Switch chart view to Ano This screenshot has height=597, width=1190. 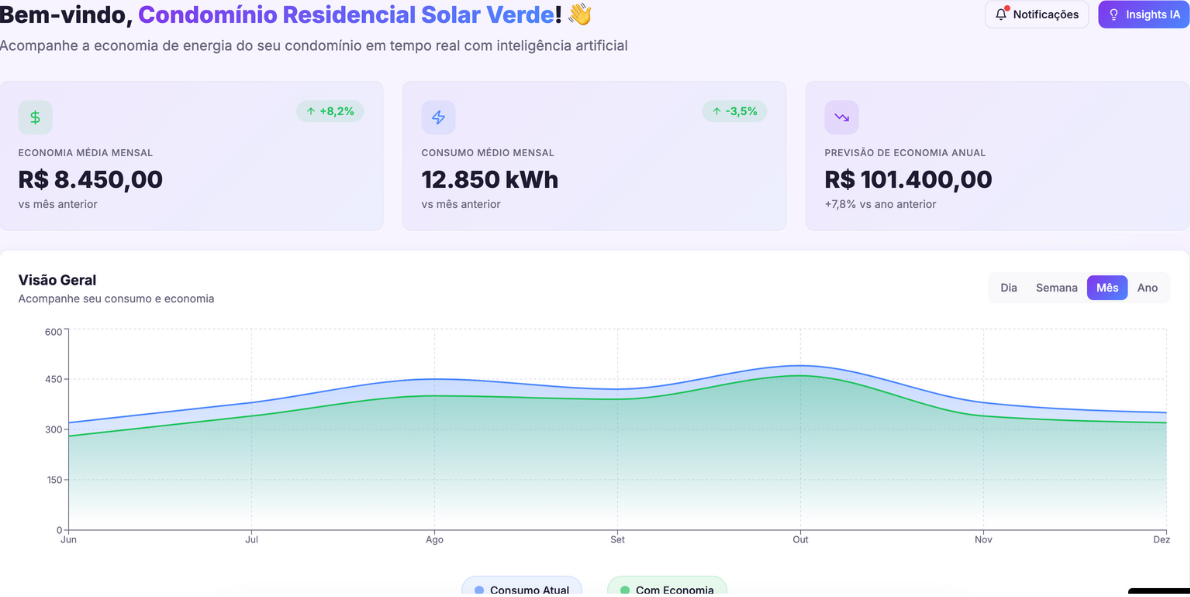pyautogui.click(x=1147, y=288)
